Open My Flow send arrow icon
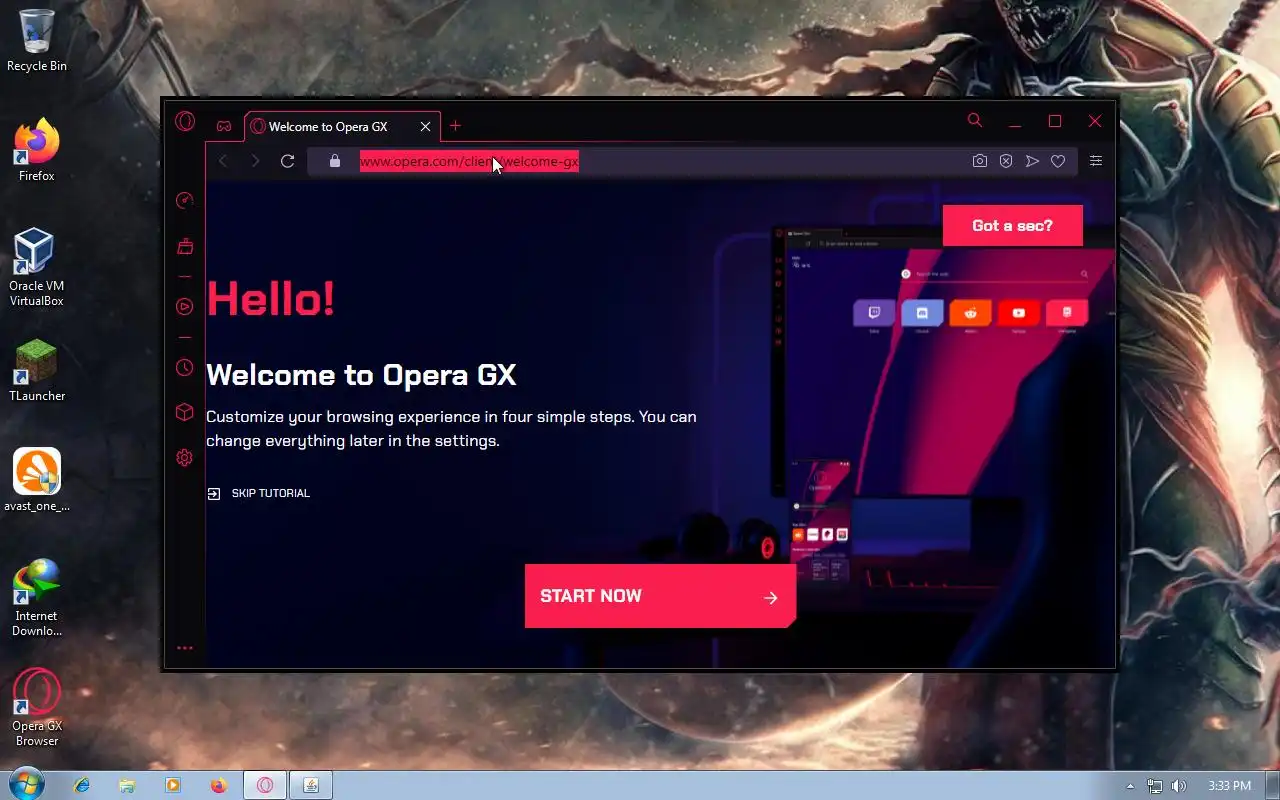Screen dimensions: 1280x800 click(1032, 161)
